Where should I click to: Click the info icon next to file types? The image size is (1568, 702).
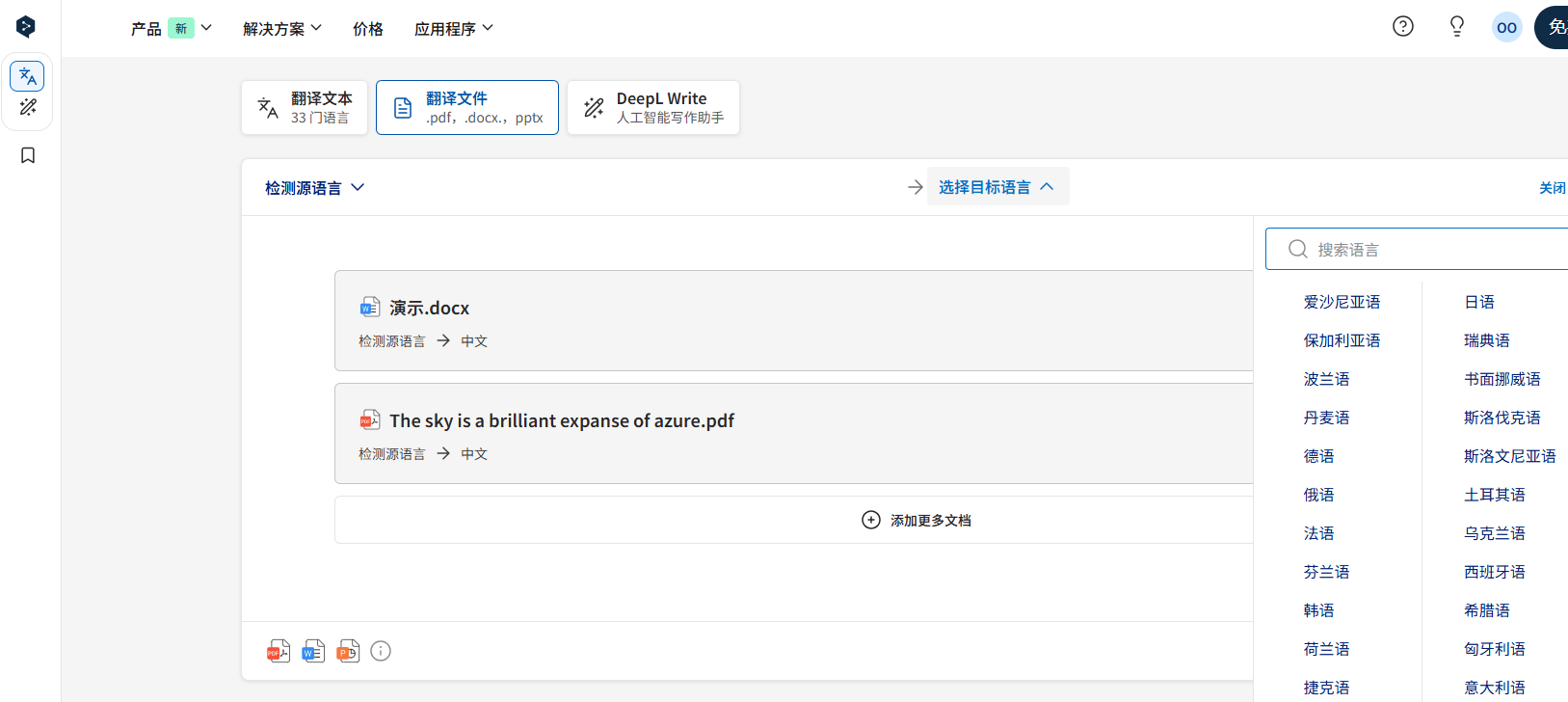coord(381,651)
